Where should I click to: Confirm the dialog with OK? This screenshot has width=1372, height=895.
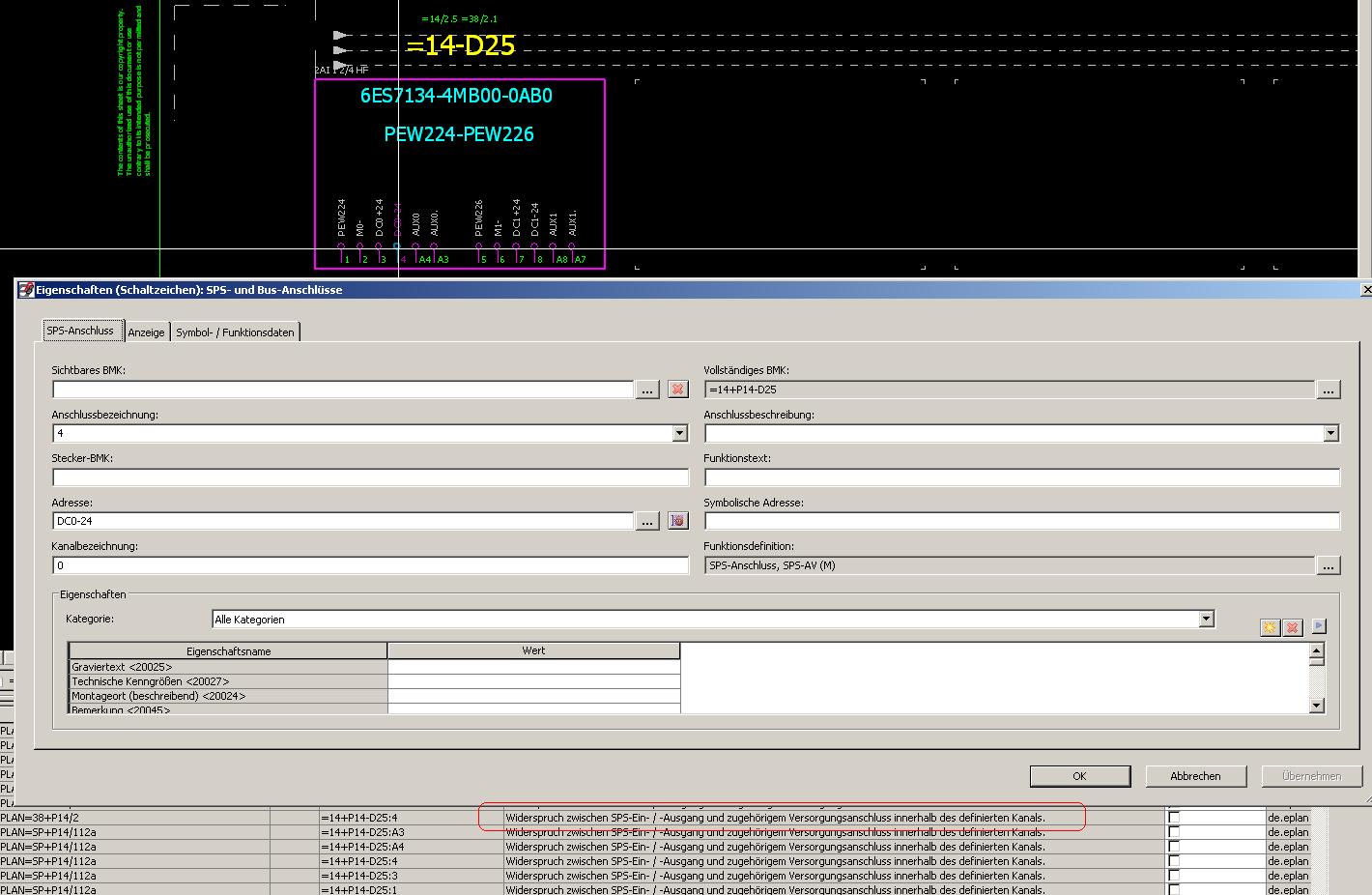(1079, 776)
